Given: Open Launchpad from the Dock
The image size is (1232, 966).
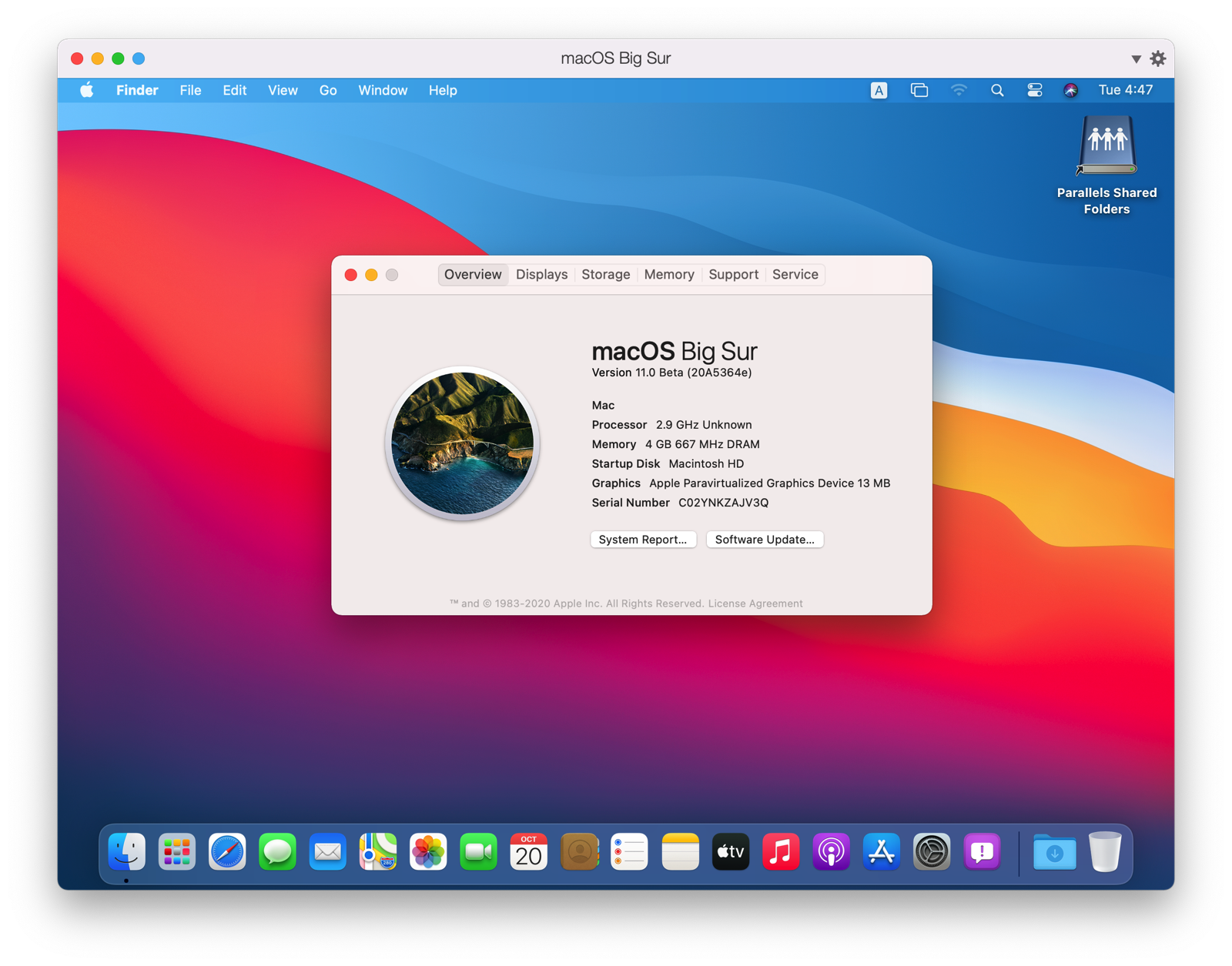Looking at the screenshot, I should pos(176,851).
